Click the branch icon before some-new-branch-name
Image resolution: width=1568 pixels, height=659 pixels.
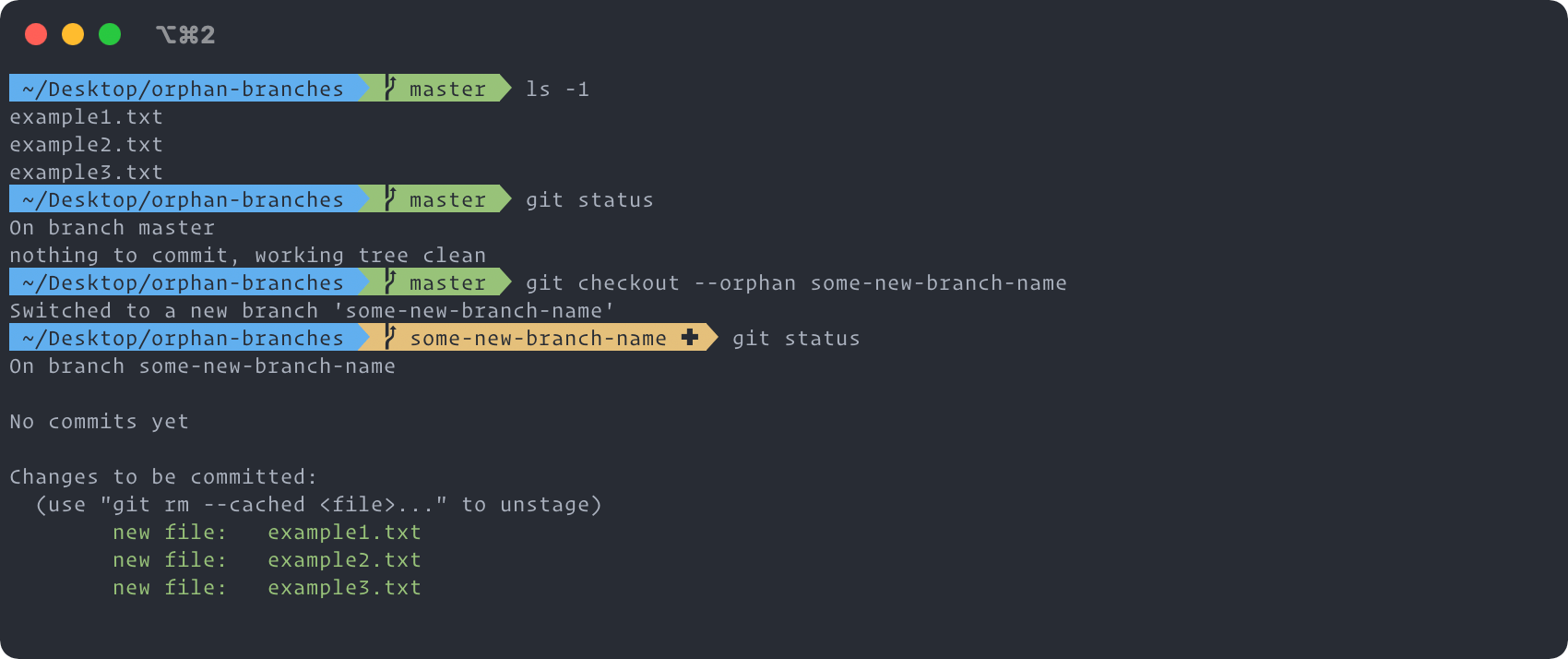point(390,338)
